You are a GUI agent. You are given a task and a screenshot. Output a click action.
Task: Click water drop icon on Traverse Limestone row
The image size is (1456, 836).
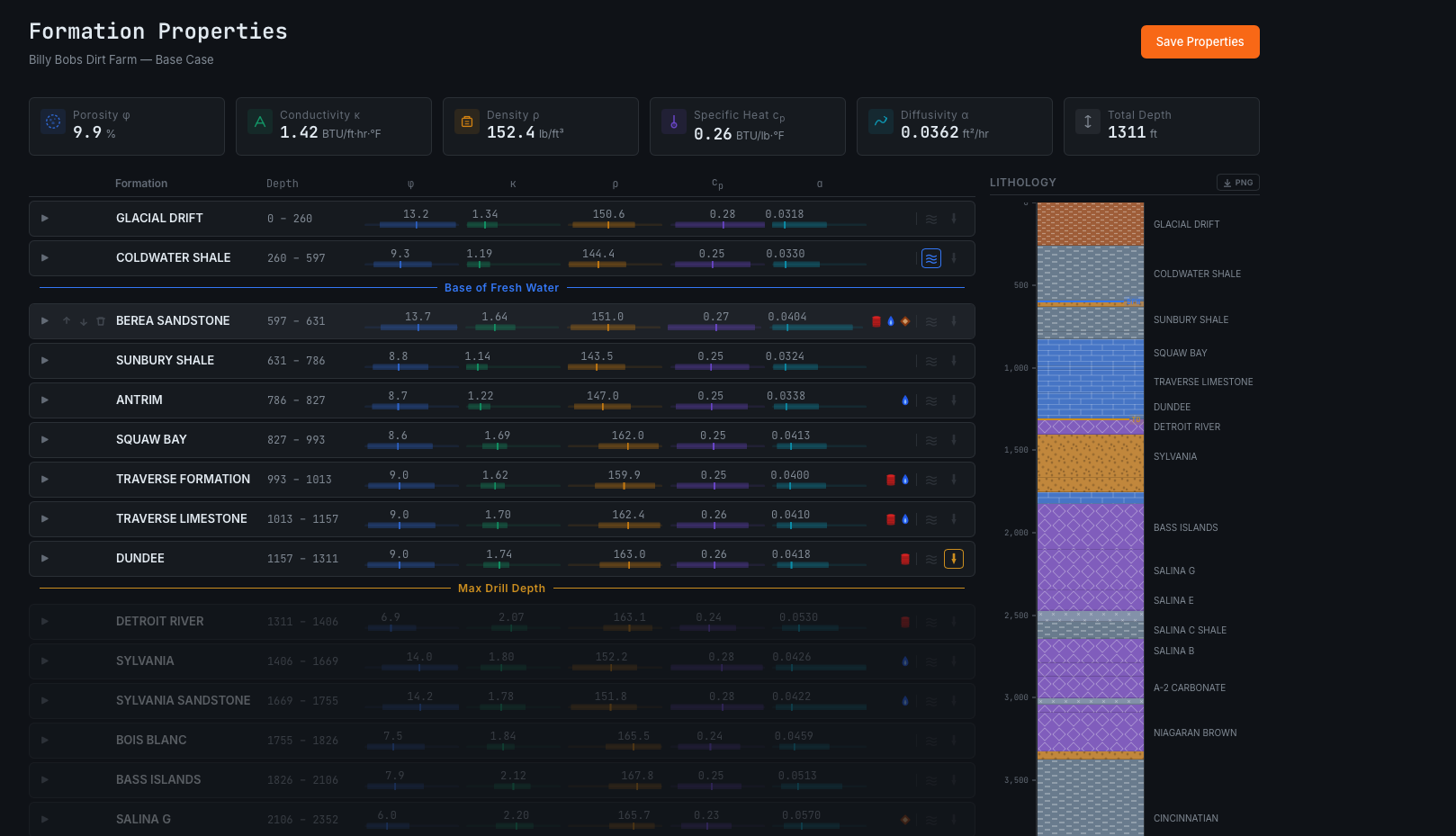[905, 519]
